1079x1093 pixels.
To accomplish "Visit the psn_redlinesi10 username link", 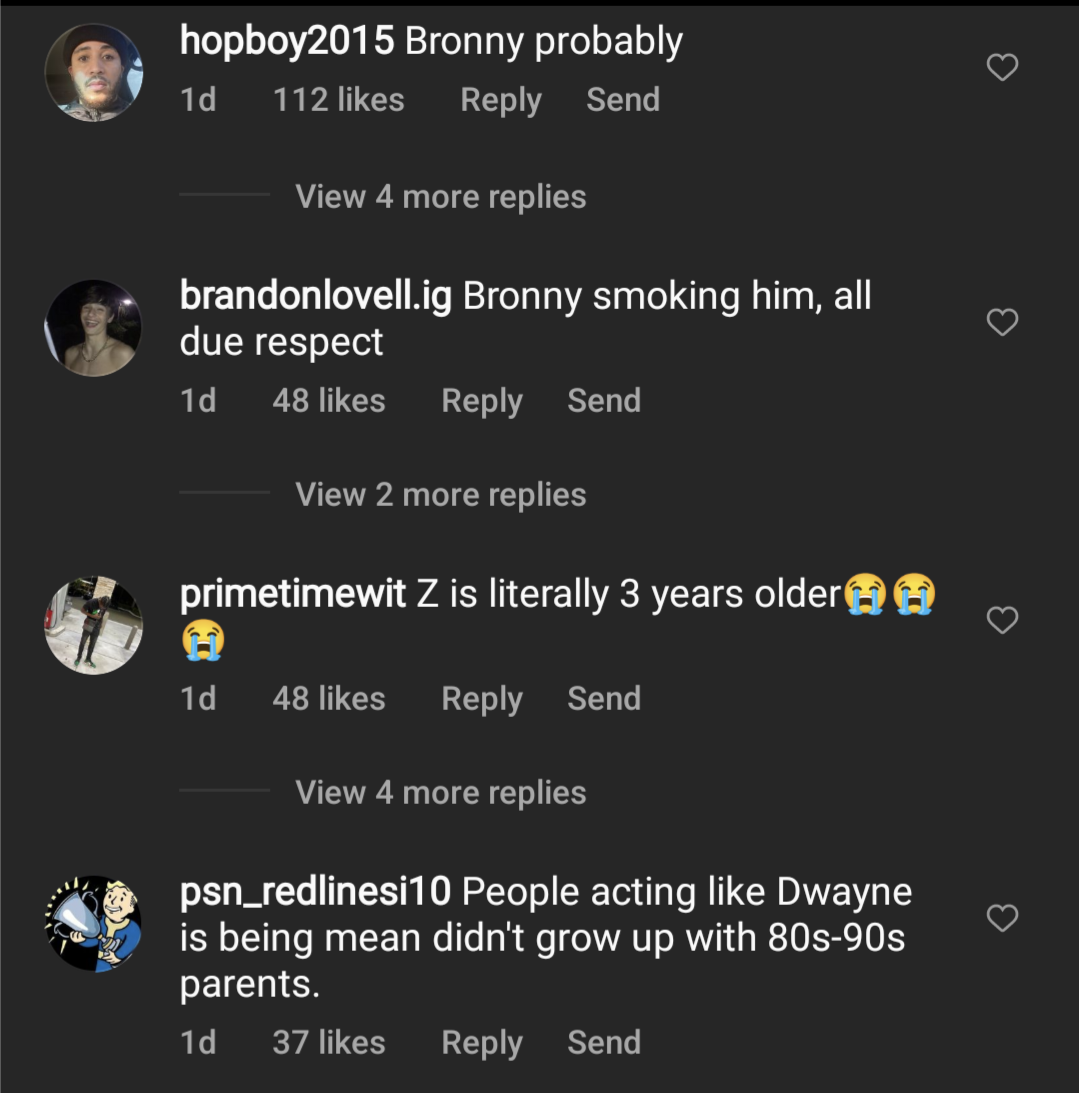I will (x=315, y=891).
